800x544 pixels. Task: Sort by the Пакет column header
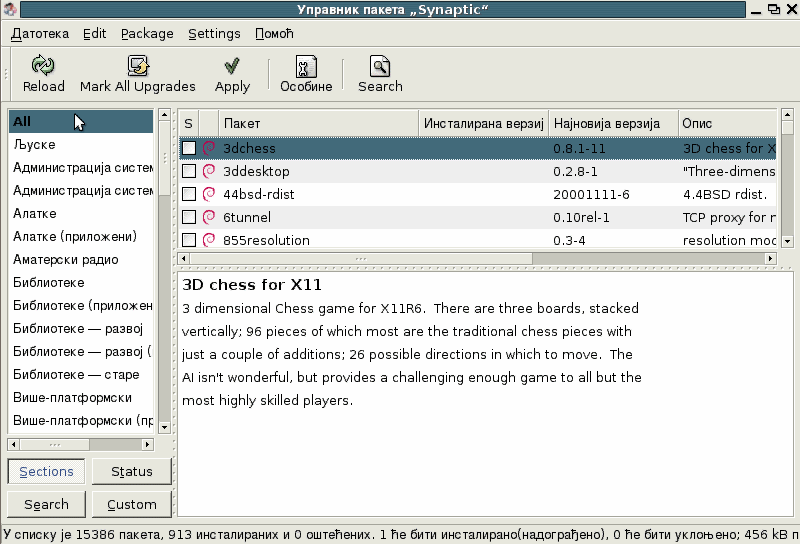[319, 123]
